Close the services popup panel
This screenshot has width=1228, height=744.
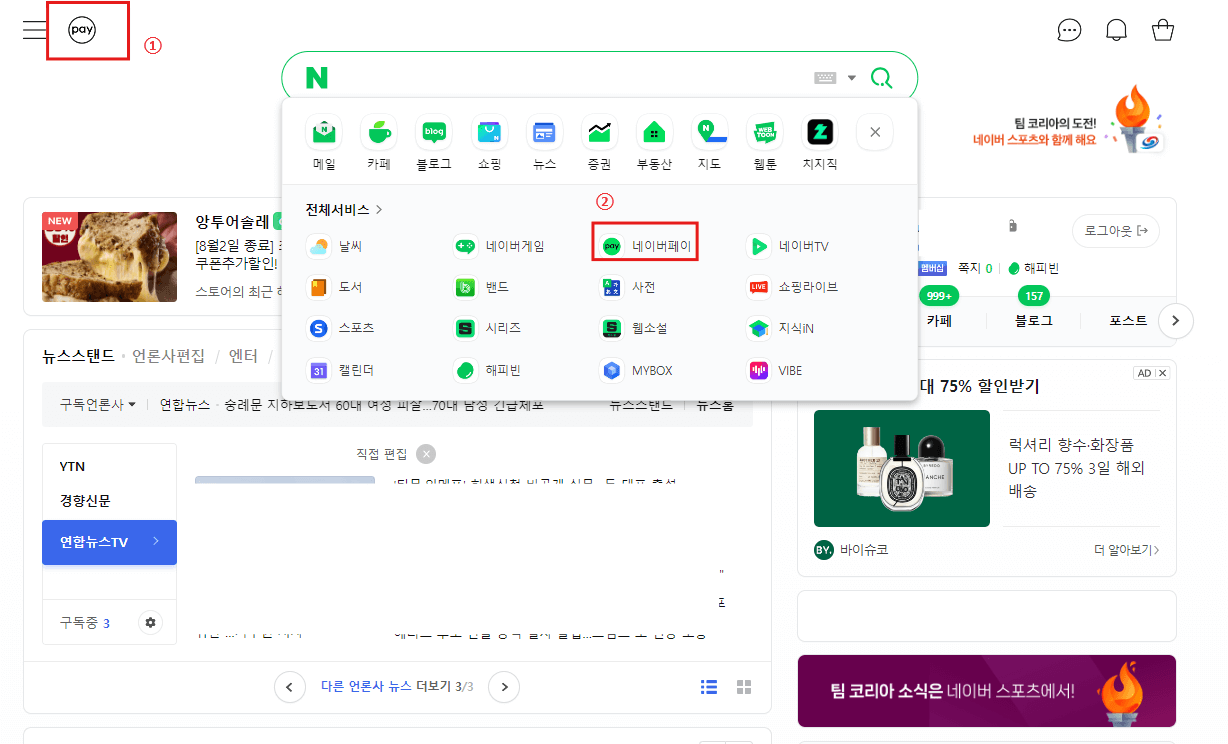coord(875,132)
